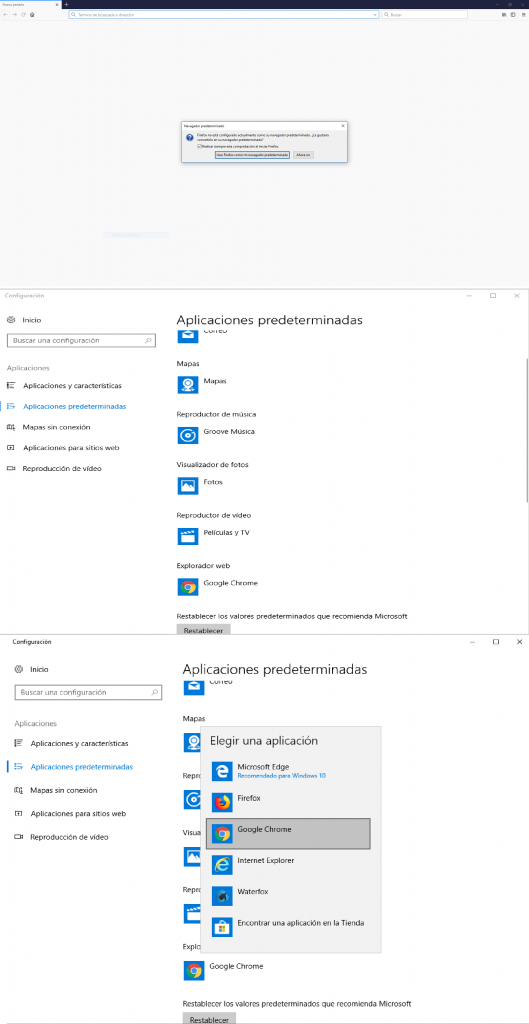Use Firefox as my default browser button
Image resolution: width=529 pixels, height=1024 pixels.
coord(252,155)
